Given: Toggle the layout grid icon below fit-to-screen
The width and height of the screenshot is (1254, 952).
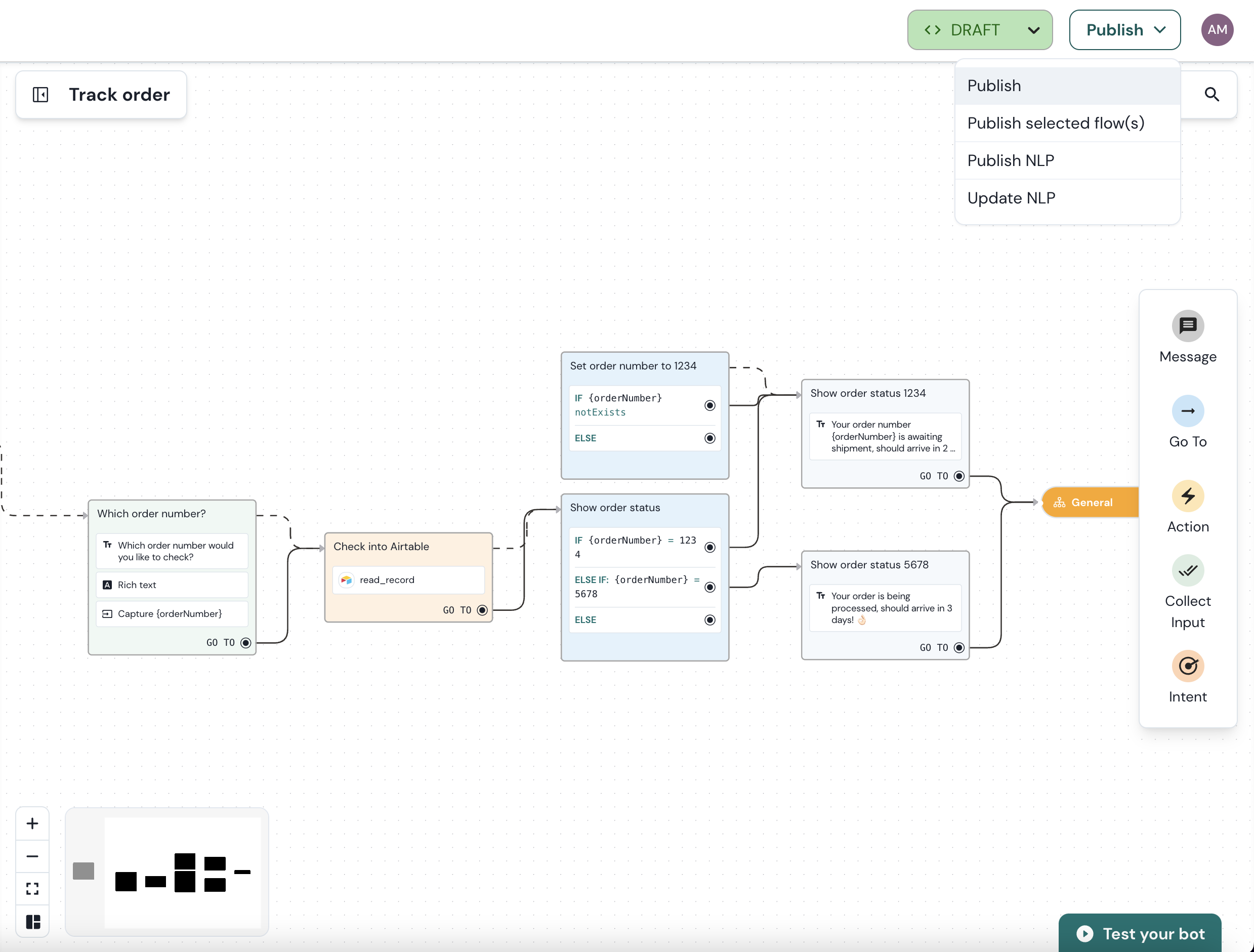Looking at the screenshot, I should point(32,922).
